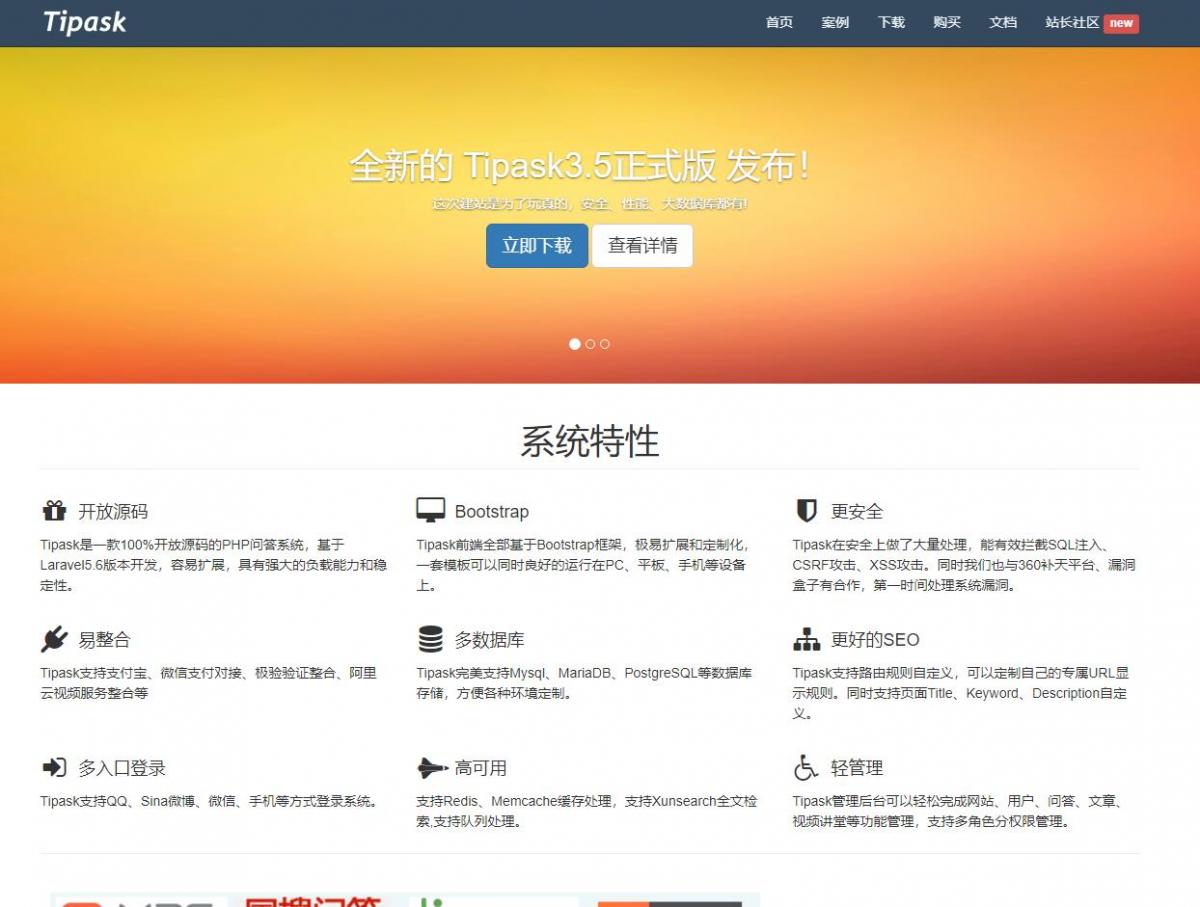
Task: Click the shield icon beside 更安全
Action: tap(806, 511)
